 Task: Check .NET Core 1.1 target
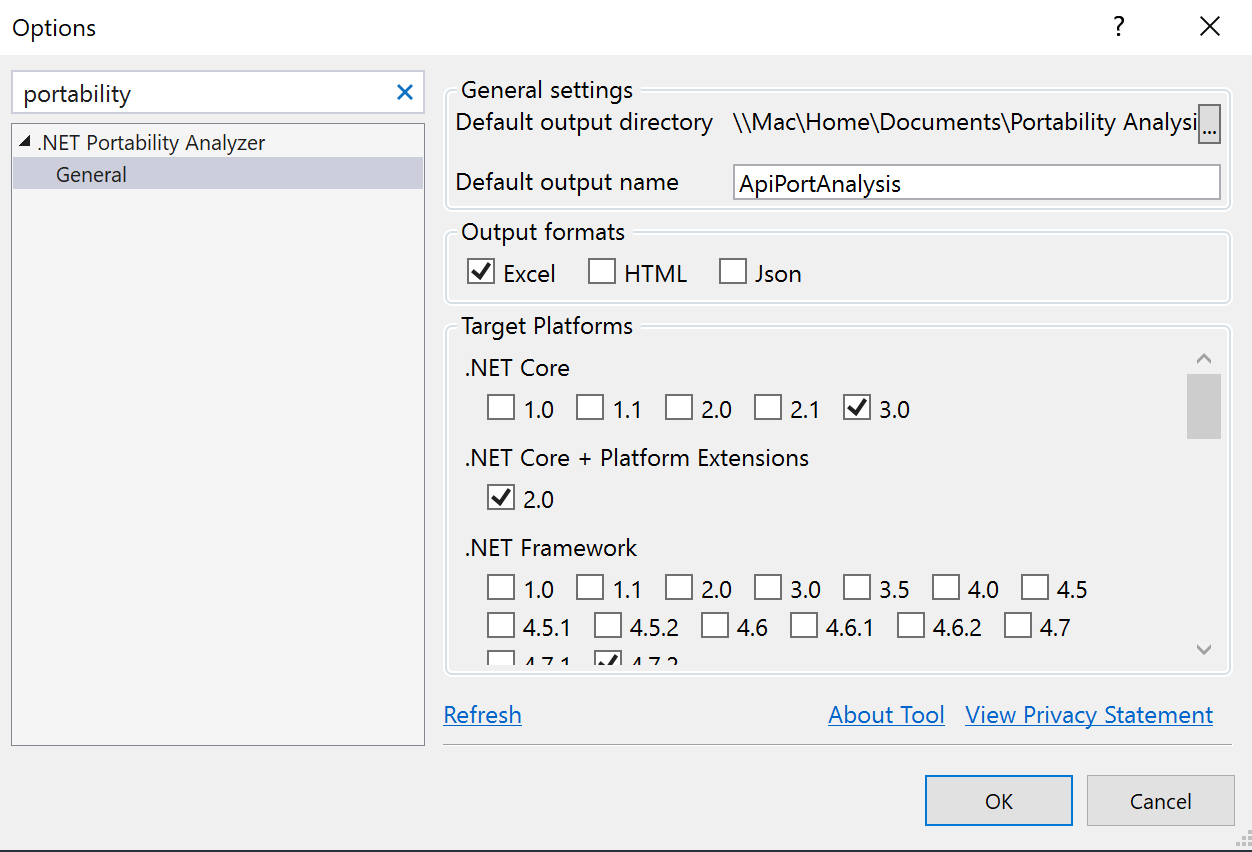tap(590, 408)
